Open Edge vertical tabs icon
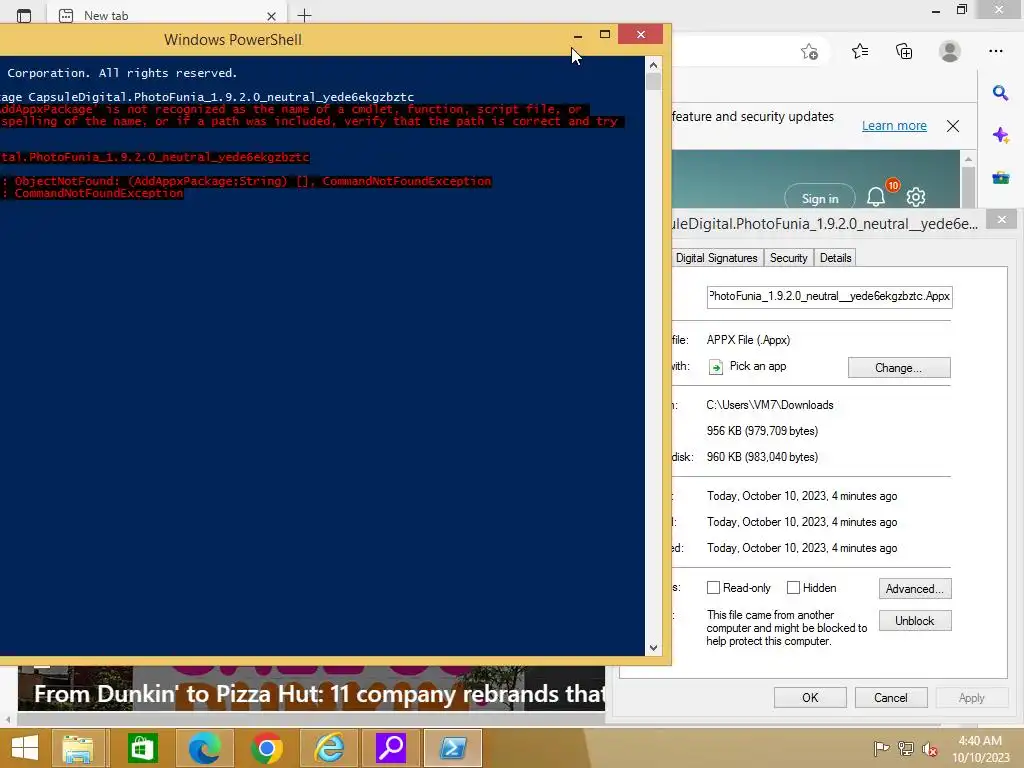The image size is (1024, 768). 24,16
